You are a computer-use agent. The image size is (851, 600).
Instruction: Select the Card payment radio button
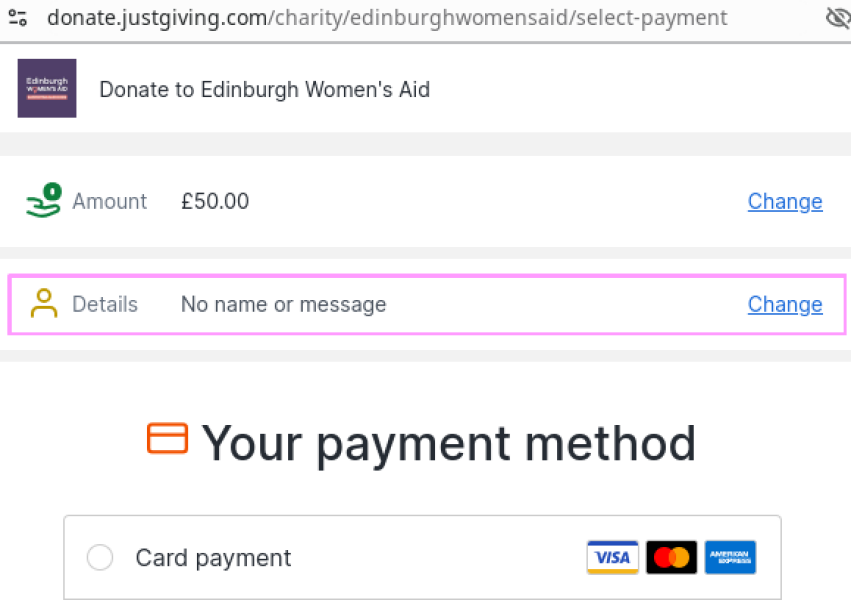pos(99,557)
